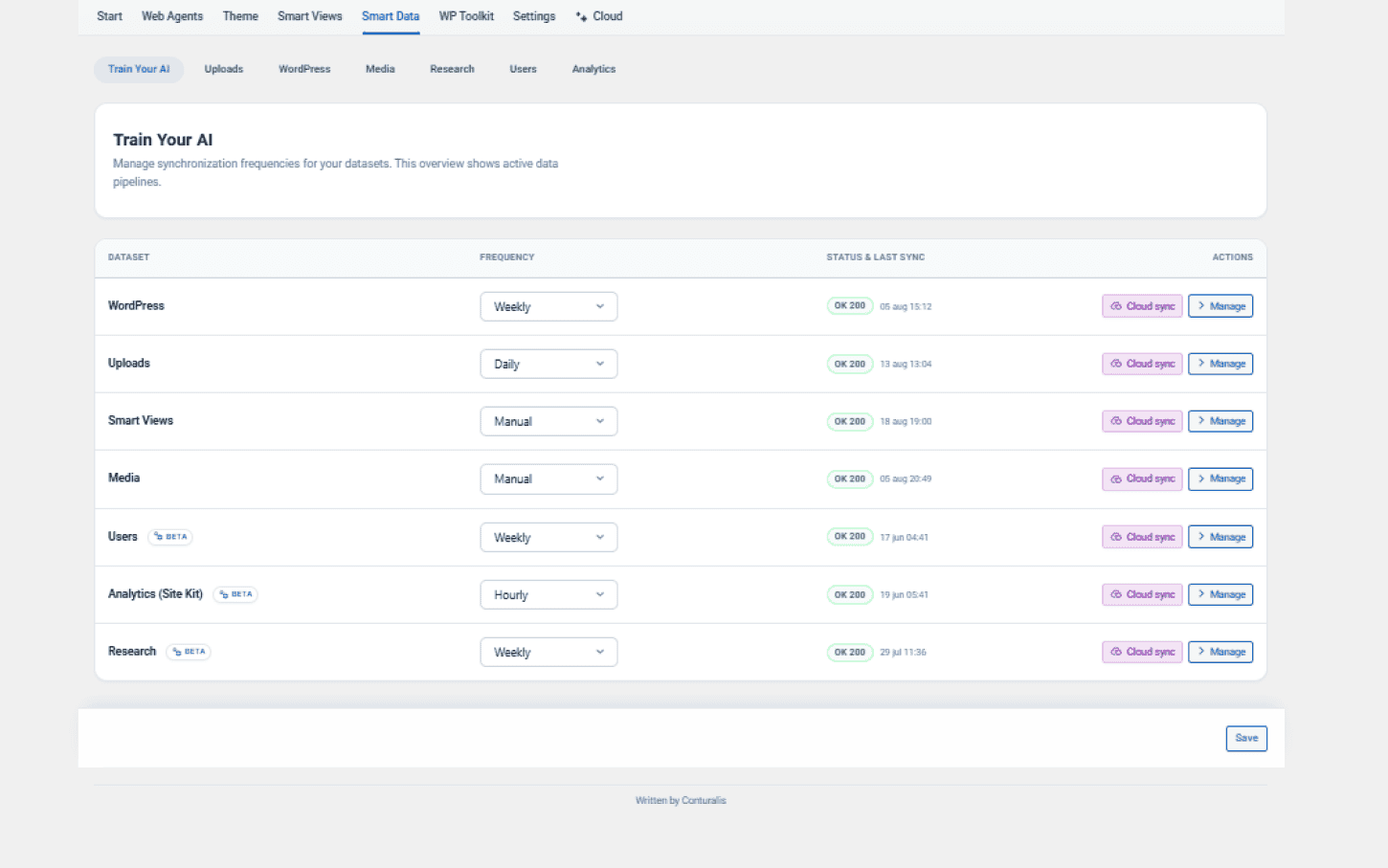Switch to the Analytics subtab

593,69
